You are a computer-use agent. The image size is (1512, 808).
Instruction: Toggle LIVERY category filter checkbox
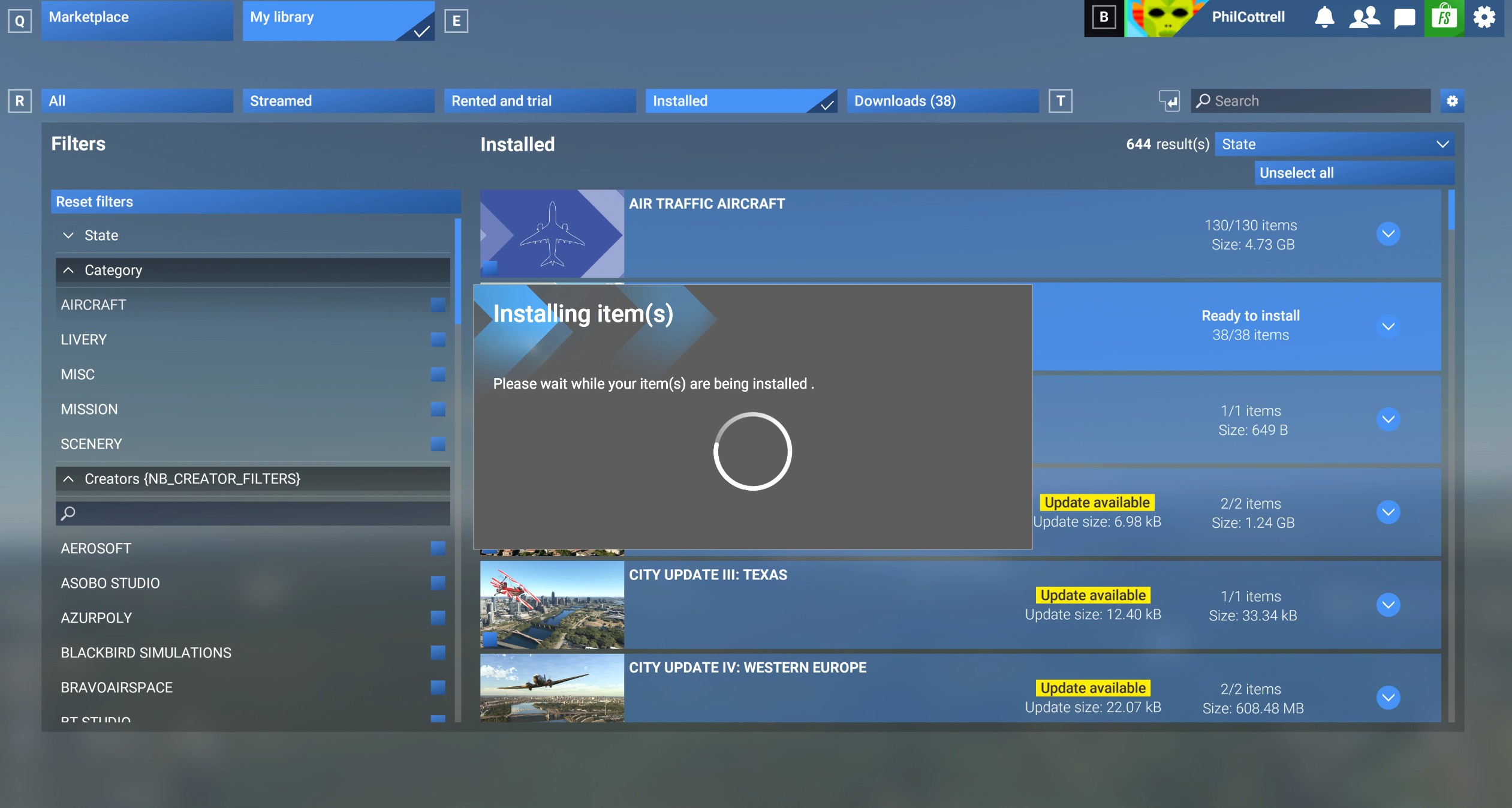click(x=438, y=340)
